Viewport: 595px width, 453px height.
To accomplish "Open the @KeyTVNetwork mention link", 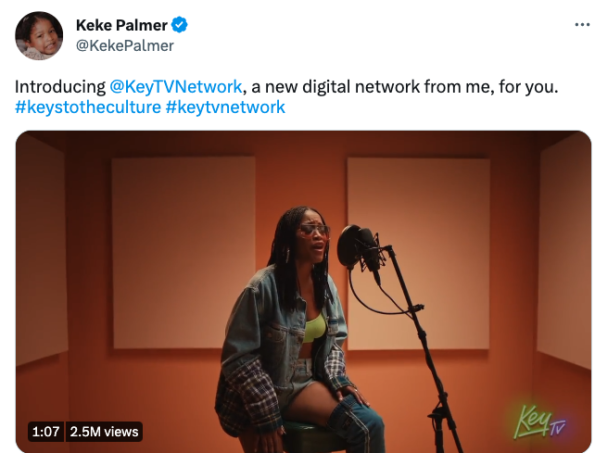I will [176, 87].
